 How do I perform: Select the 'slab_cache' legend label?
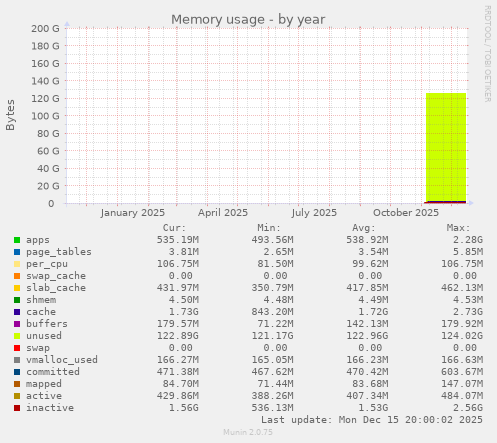tap(56, 288)
